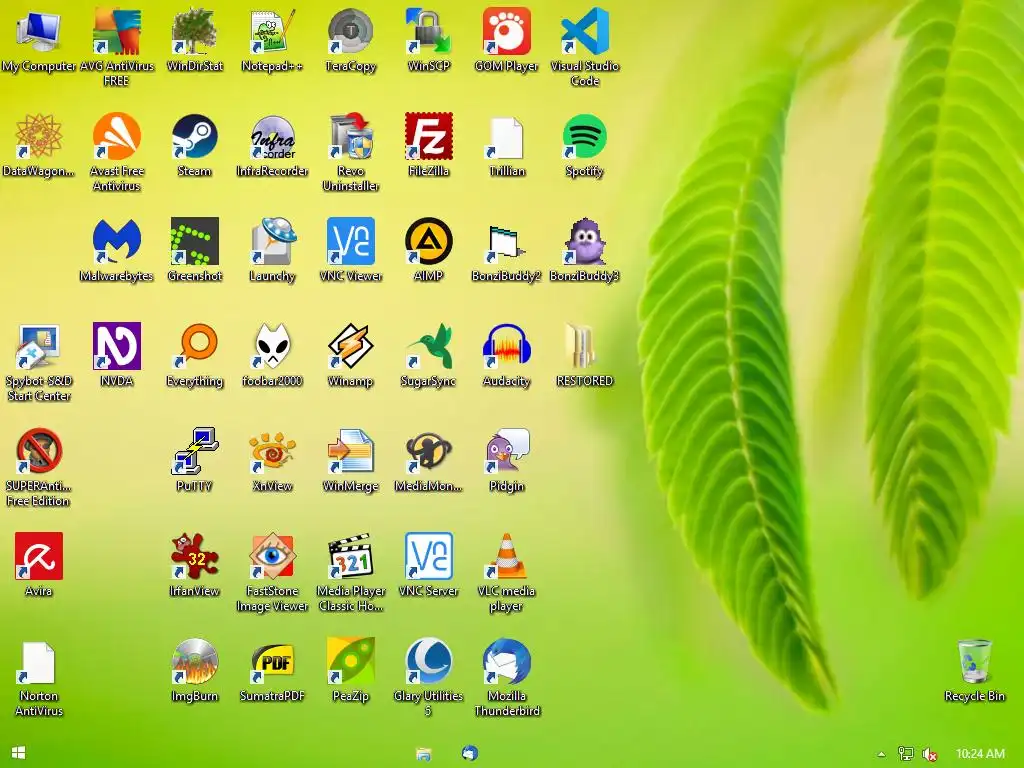1024x768 pixels.
Task: Click the Launchy UFO icon
Action: pos(272,242)
